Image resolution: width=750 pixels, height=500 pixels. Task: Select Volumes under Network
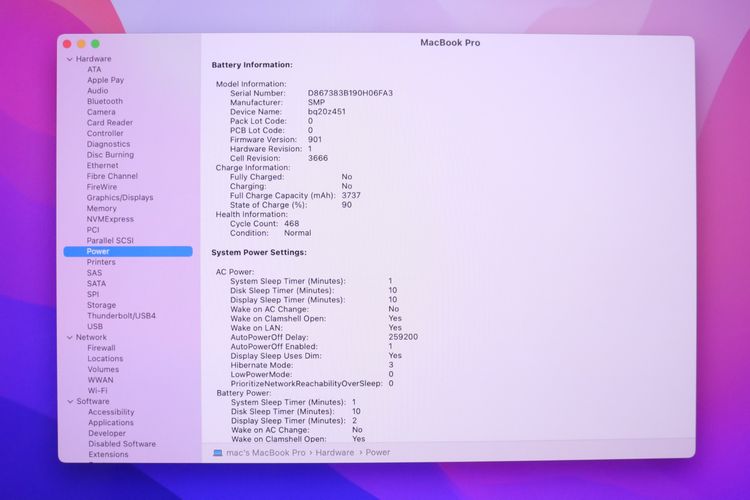(103, 369)
